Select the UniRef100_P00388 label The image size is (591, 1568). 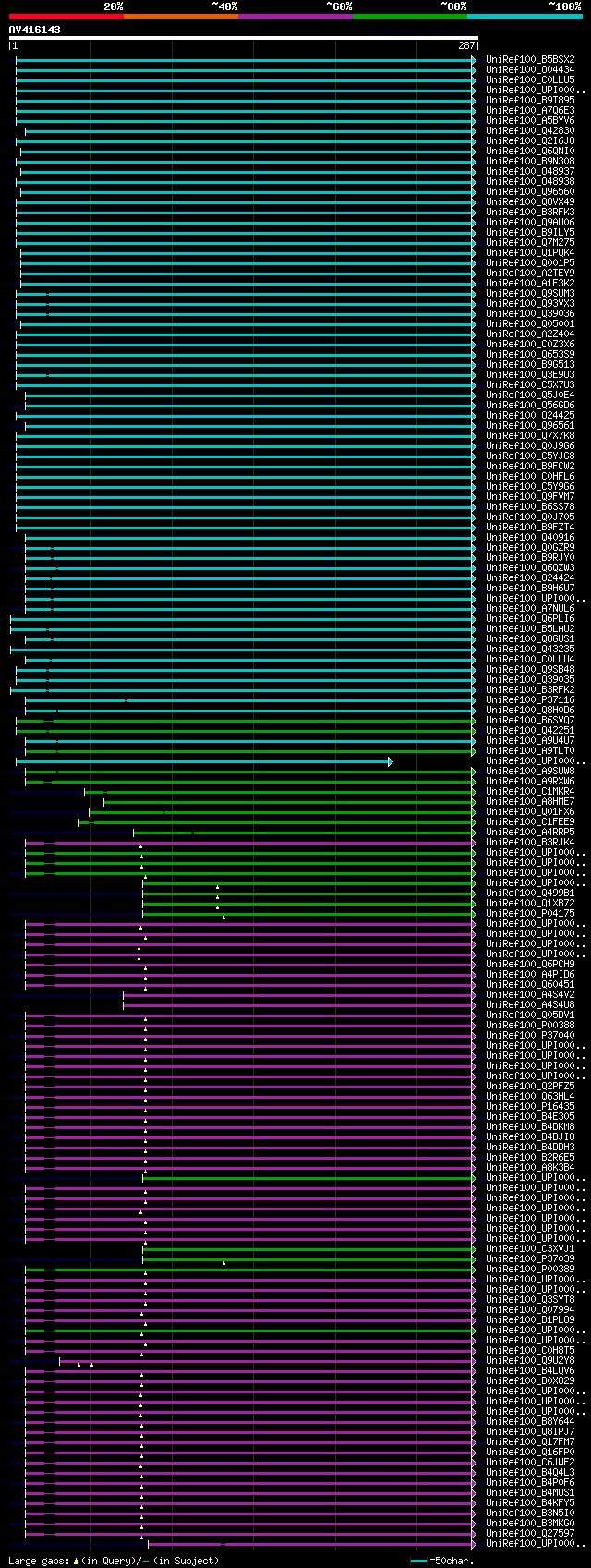[530, 1025]
